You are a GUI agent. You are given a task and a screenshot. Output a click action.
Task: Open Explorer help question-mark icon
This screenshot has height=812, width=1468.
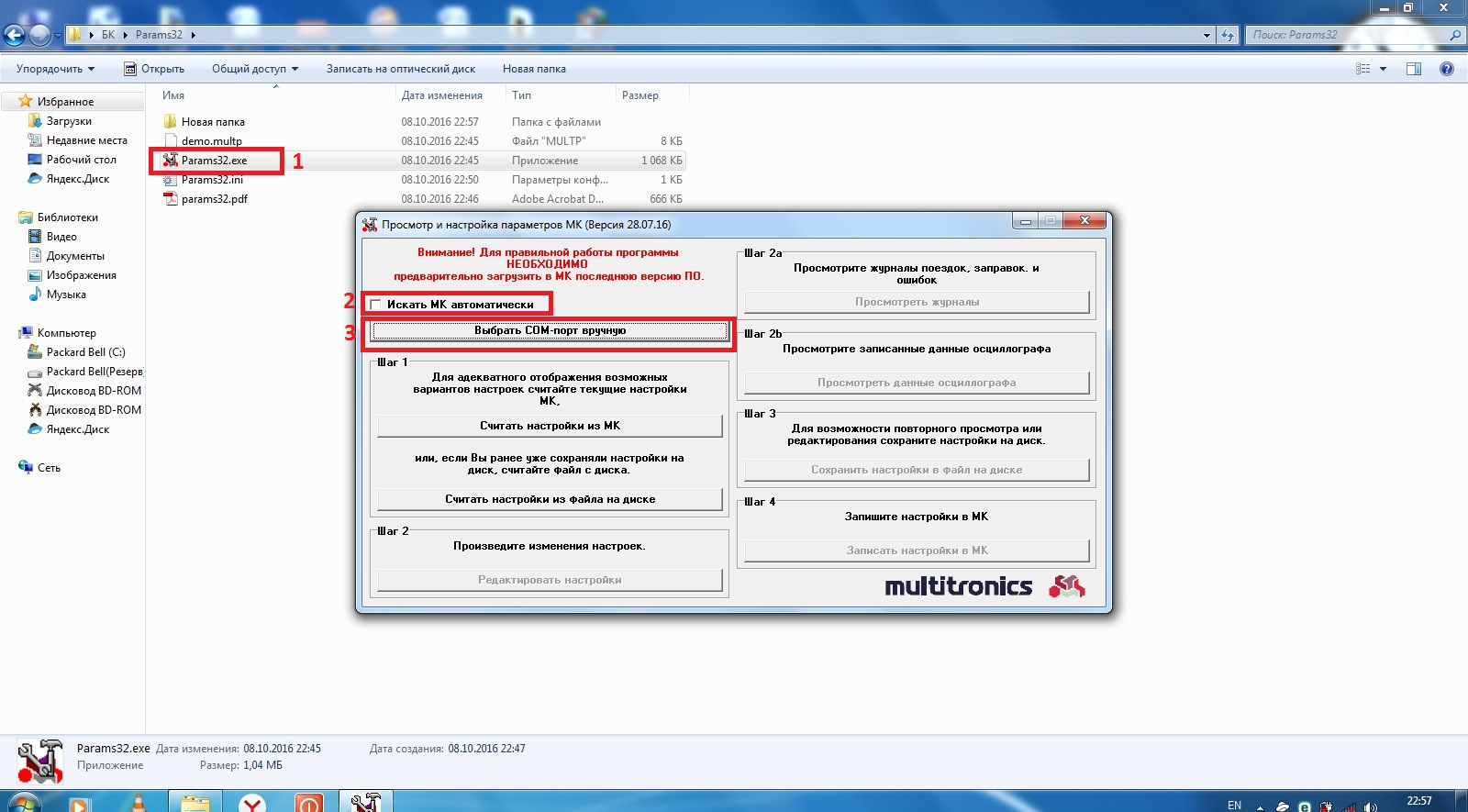(x=1447, y=69)
